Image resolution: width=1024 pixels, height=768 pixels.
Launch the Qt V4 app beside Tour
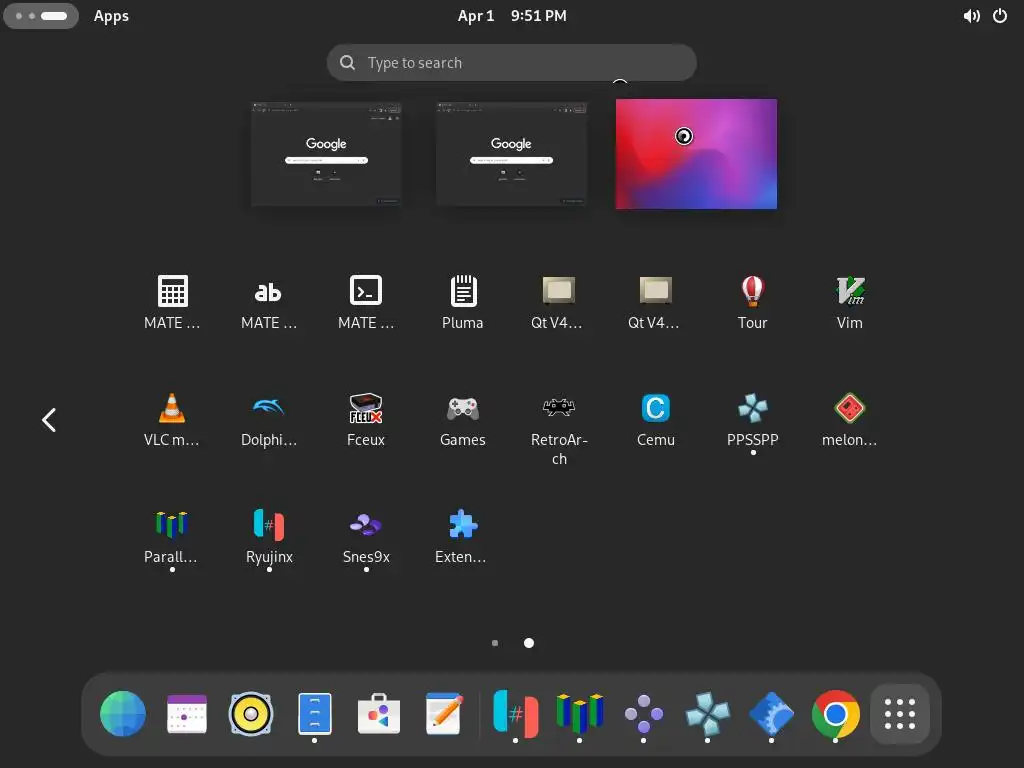coord(655,302)
